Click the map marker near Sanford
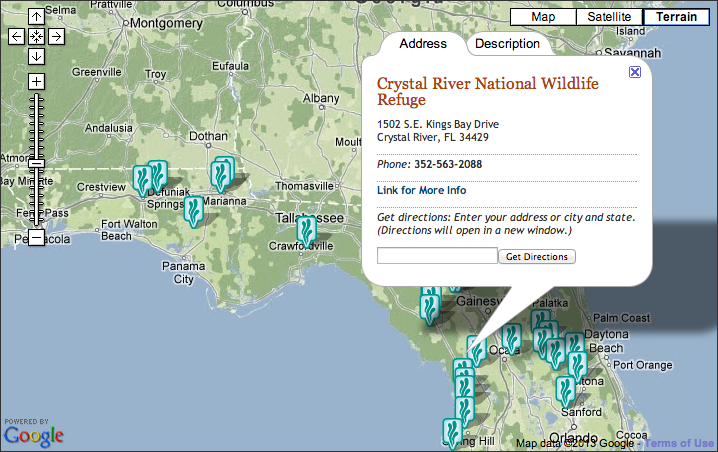Image resolution: width=718 pixels, height=452 pixels. click(565, 390)
